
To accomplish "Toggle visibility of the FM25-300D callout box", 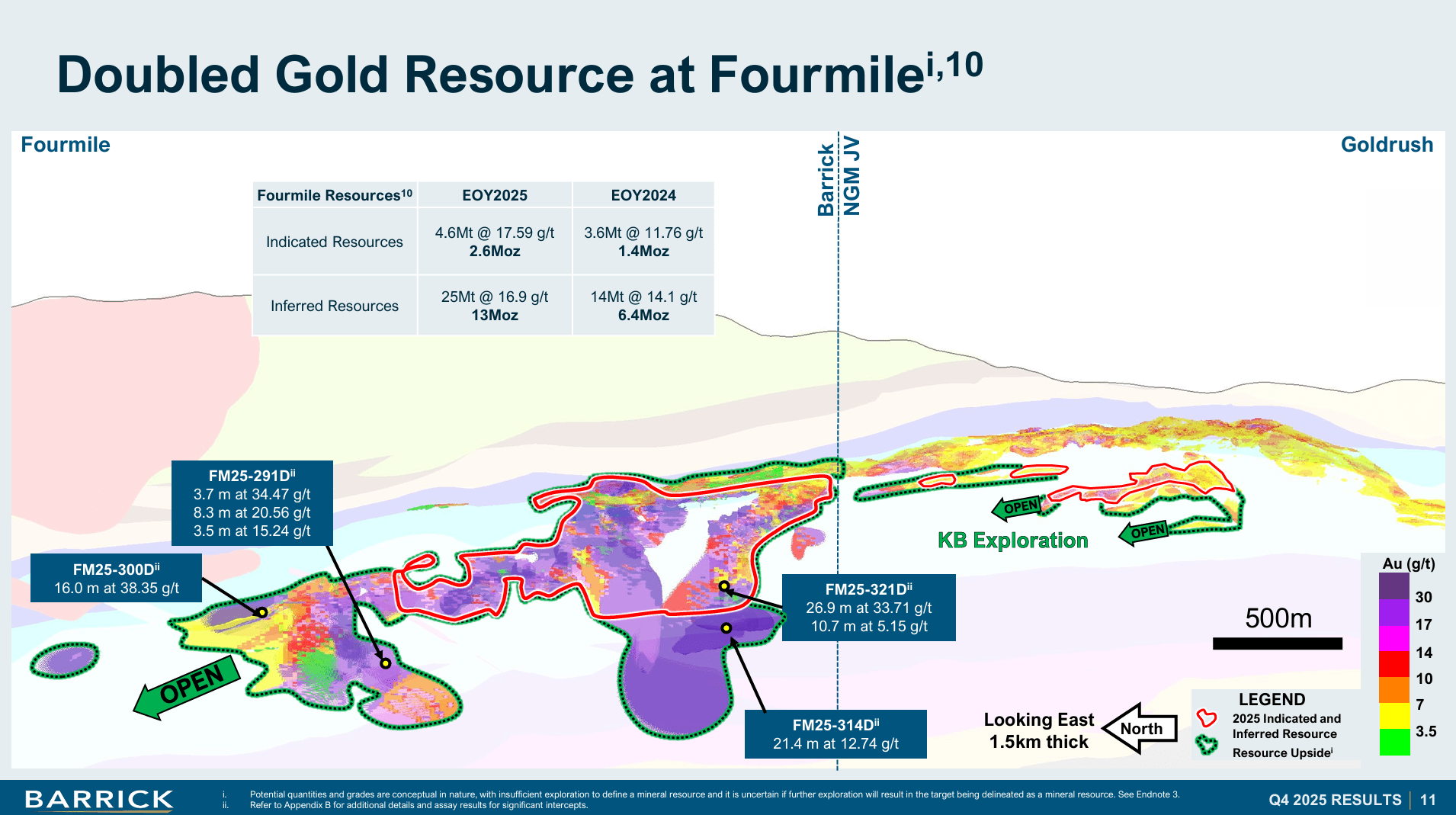I will tap(116, 578).
